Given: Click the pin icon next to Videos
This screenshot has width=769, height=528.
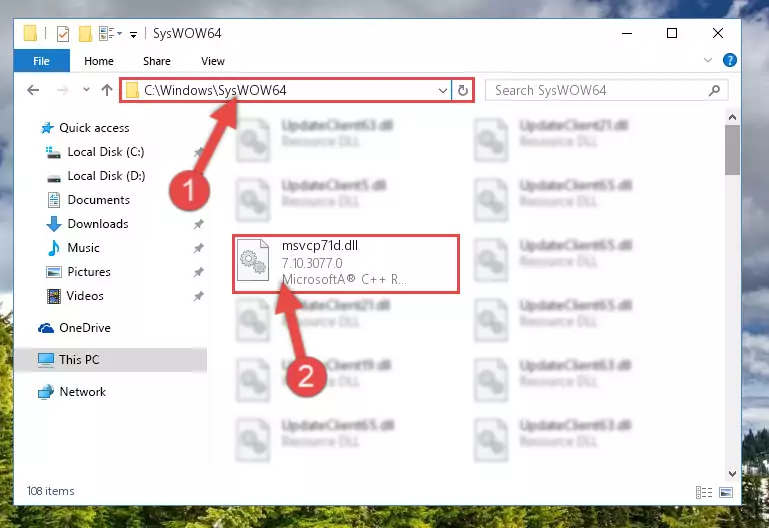Looking at the screenshot, I should pyautogui.click(x=198, y=296).
